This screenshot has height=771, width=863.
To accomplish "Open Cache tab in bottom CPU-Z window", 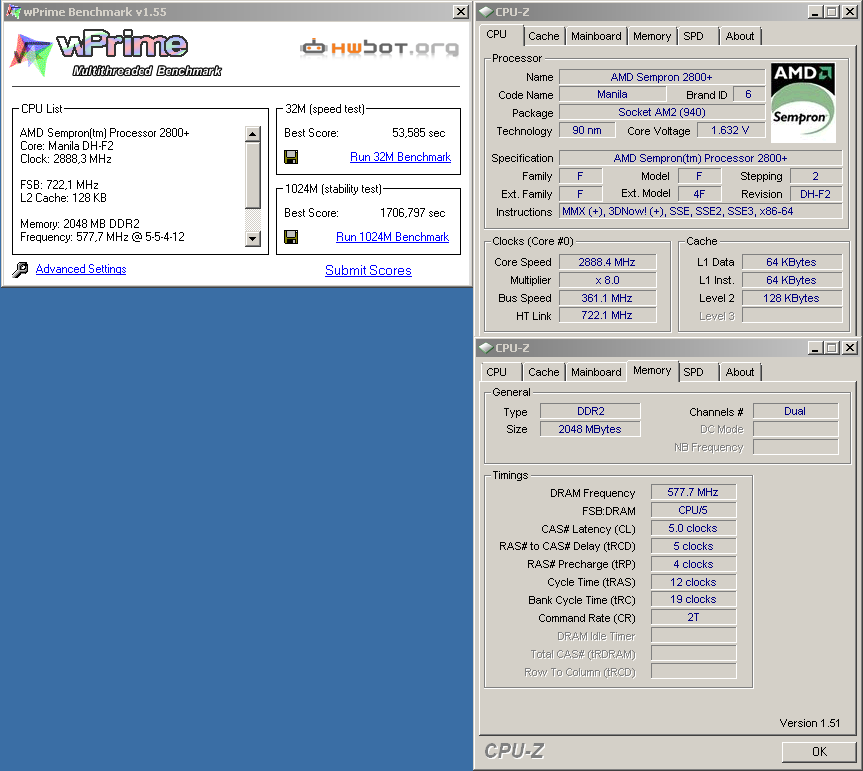I will click(x=543, y=373).
